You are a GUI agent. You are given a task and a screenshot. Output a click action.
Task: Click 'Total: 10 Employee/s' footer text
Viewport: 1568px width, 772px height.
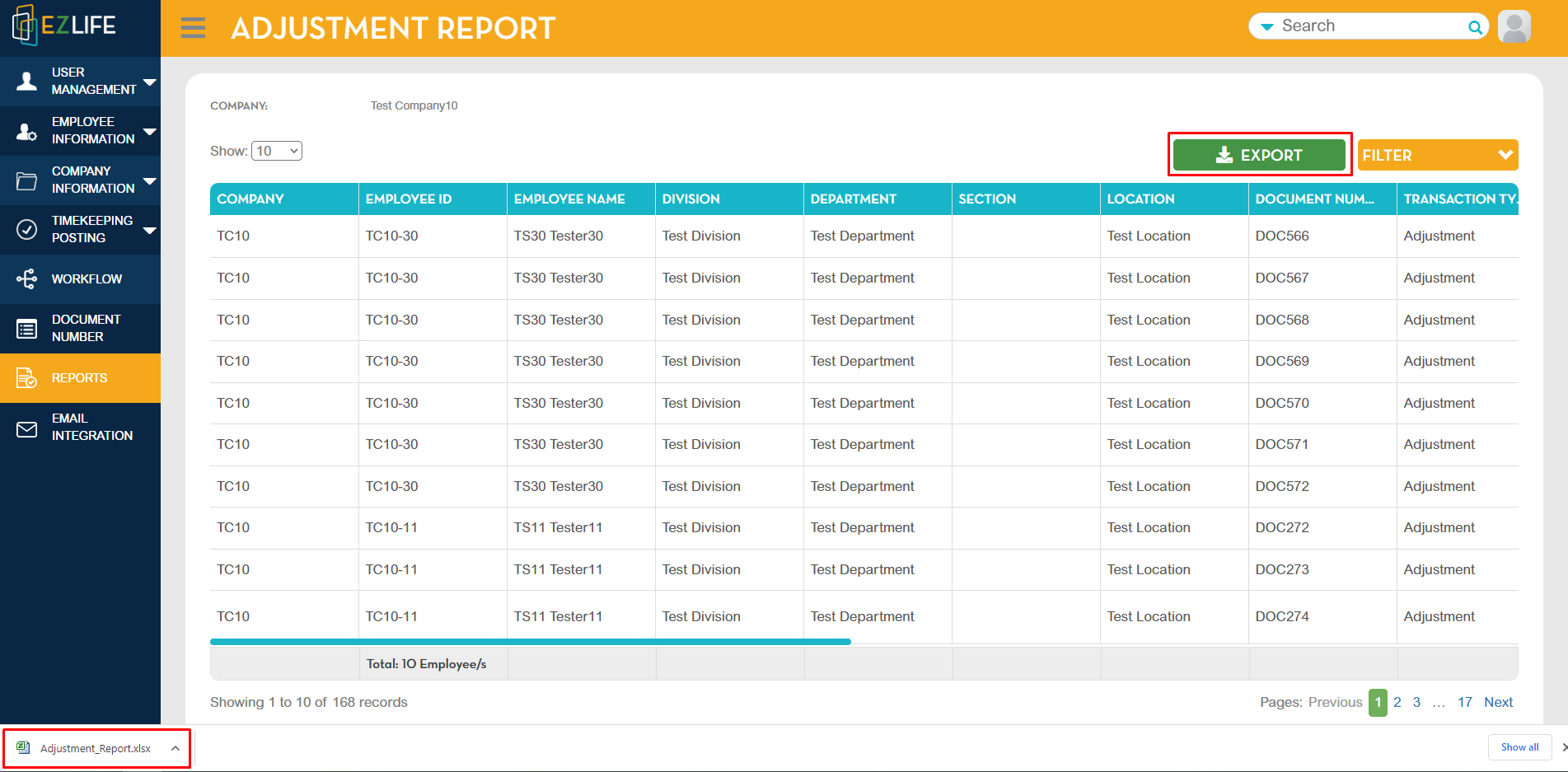[x=426, y=664]
